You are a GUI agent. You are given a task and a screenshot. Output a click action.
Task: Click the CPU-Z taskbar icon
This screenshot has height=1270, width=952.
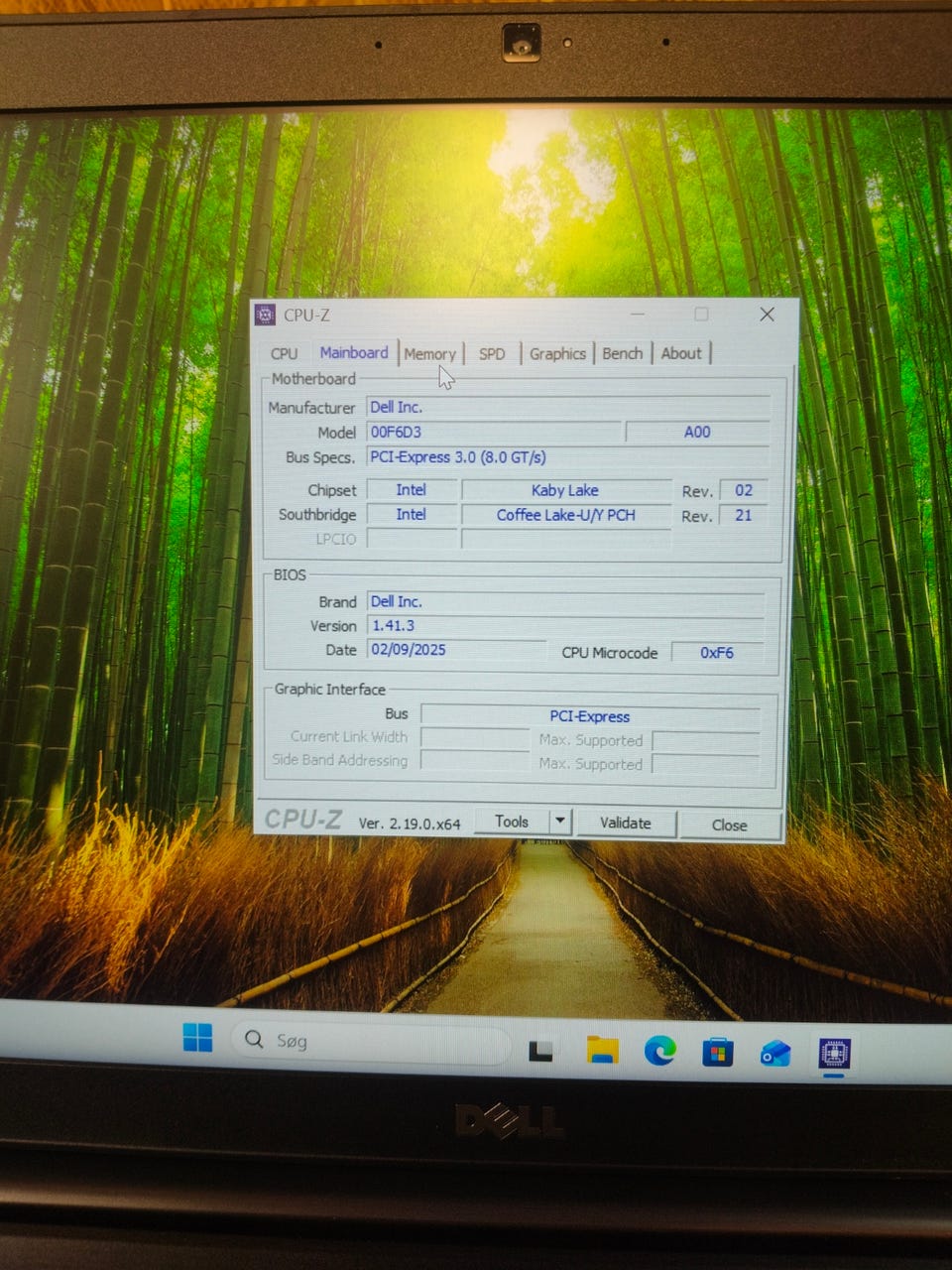tap(834, 1053)
